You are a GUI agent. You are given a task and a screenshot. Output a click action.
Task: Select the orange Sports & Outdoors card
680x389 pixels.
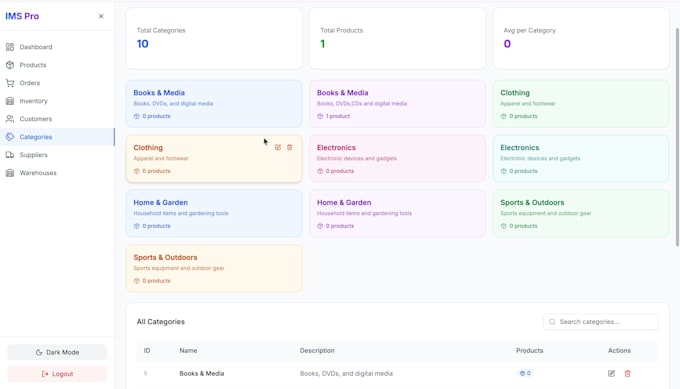tap(214, 268)
